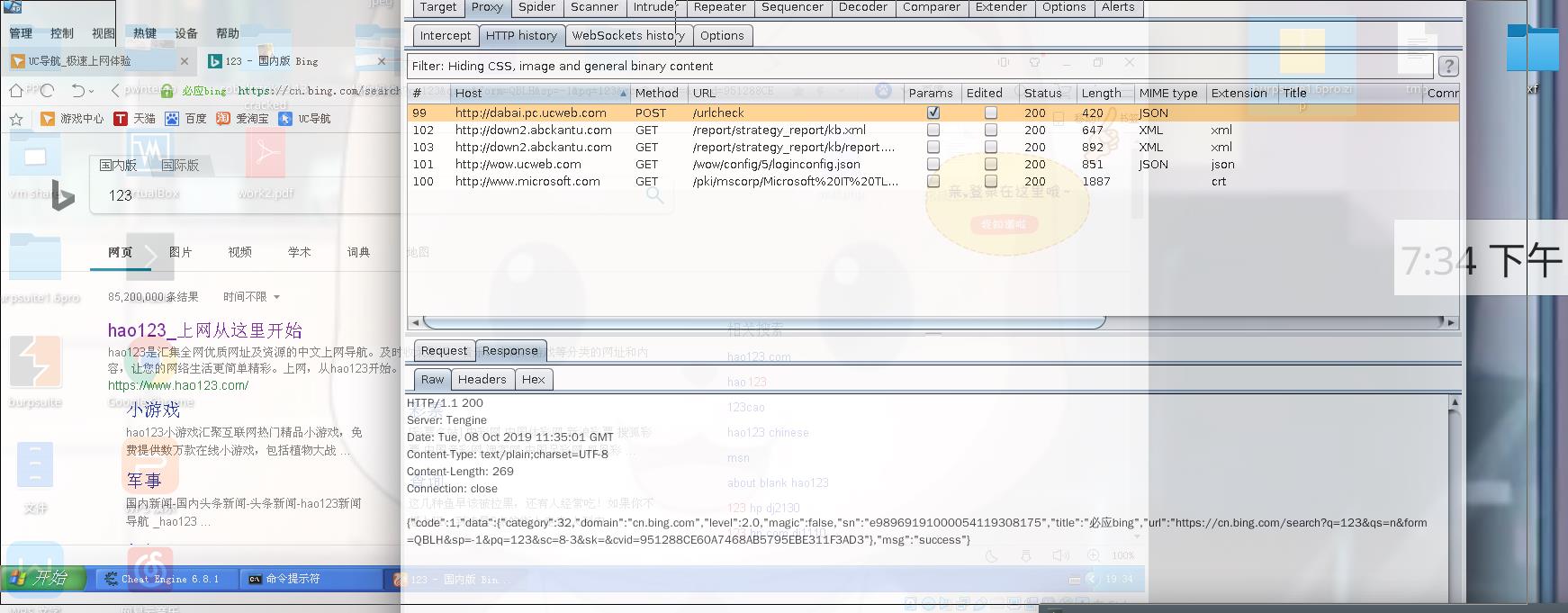Switch to Burp Repeater tab

click(x=719, y=7)
